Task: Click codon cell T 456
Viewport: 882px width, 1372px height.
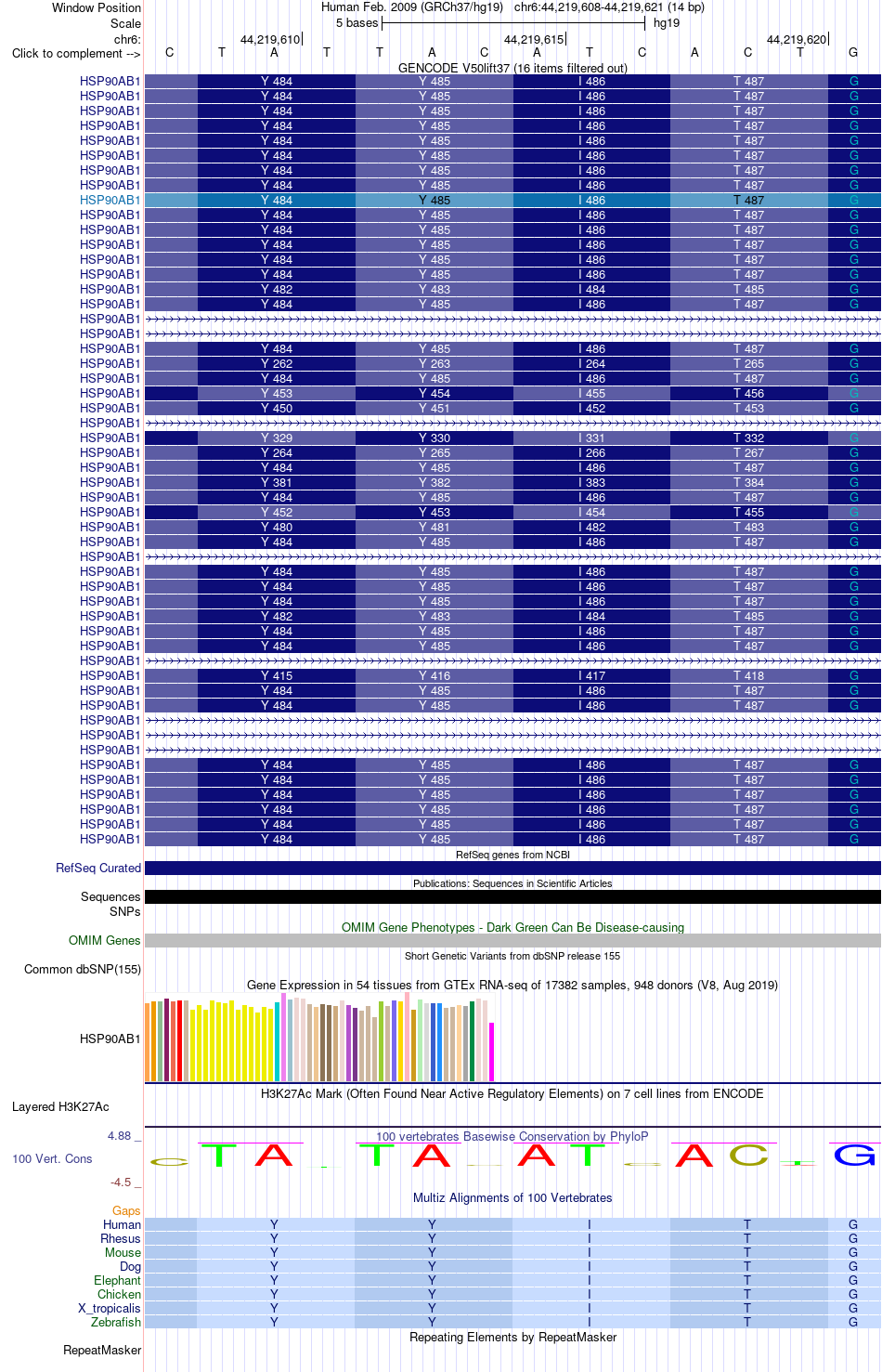Action: point(749,393)
